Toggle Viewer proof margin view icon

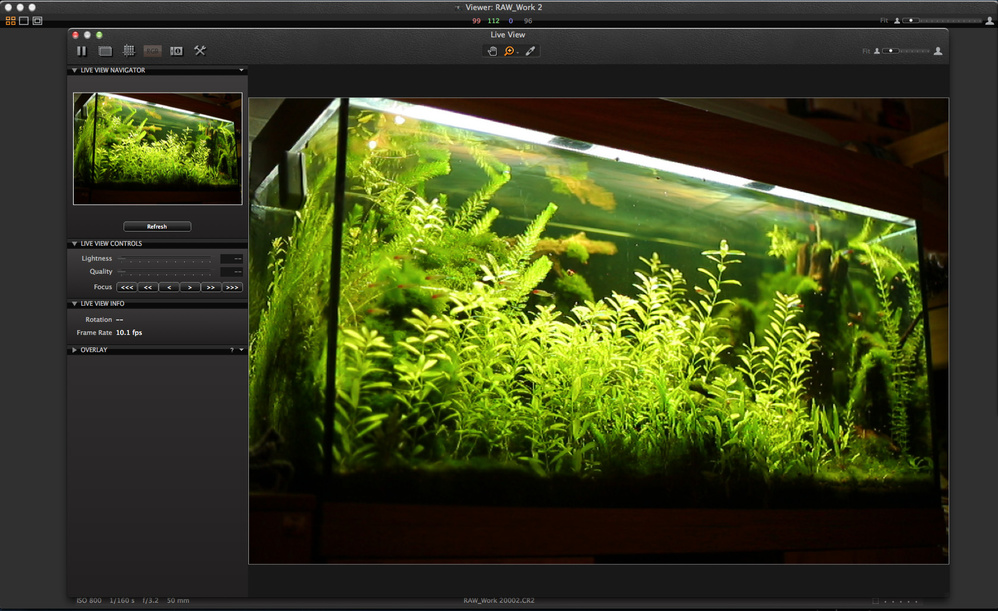point(38,21)
